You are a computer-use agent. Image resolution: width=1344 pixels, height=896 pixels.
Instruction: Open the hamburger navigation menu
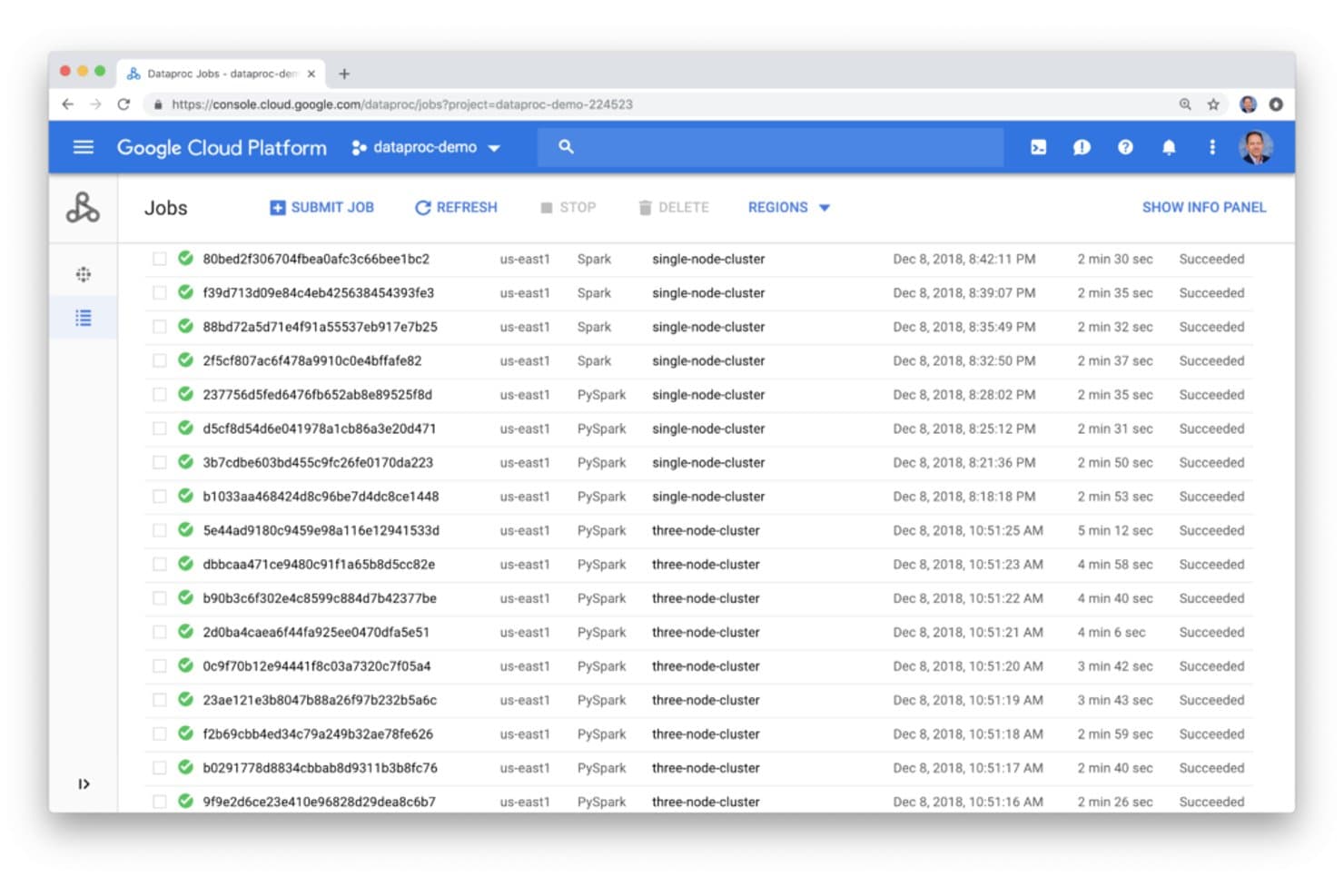pyautogui.click(x=83, y=147)
